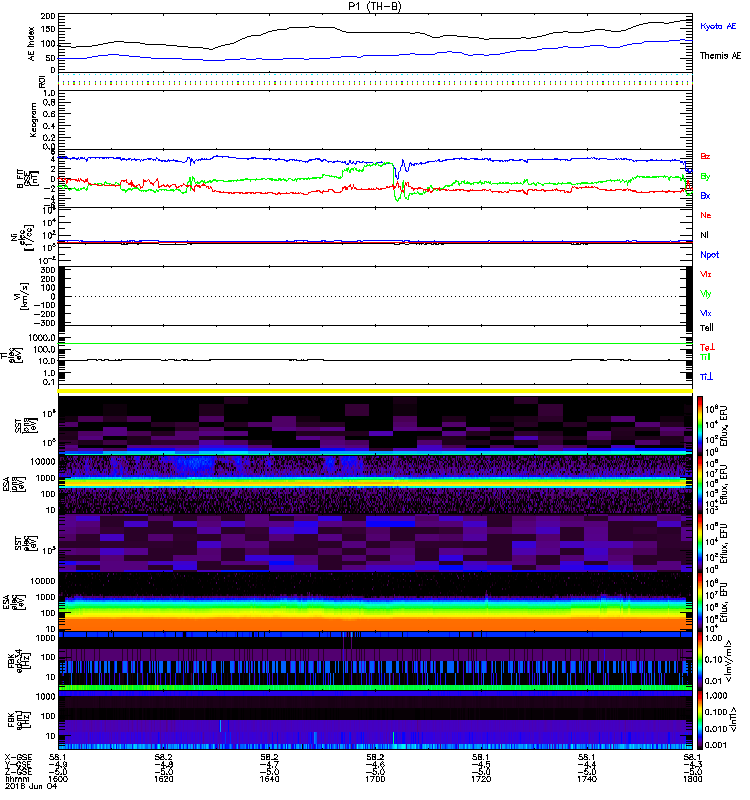Click the Vi [km/s] axis label

point(22,296)
